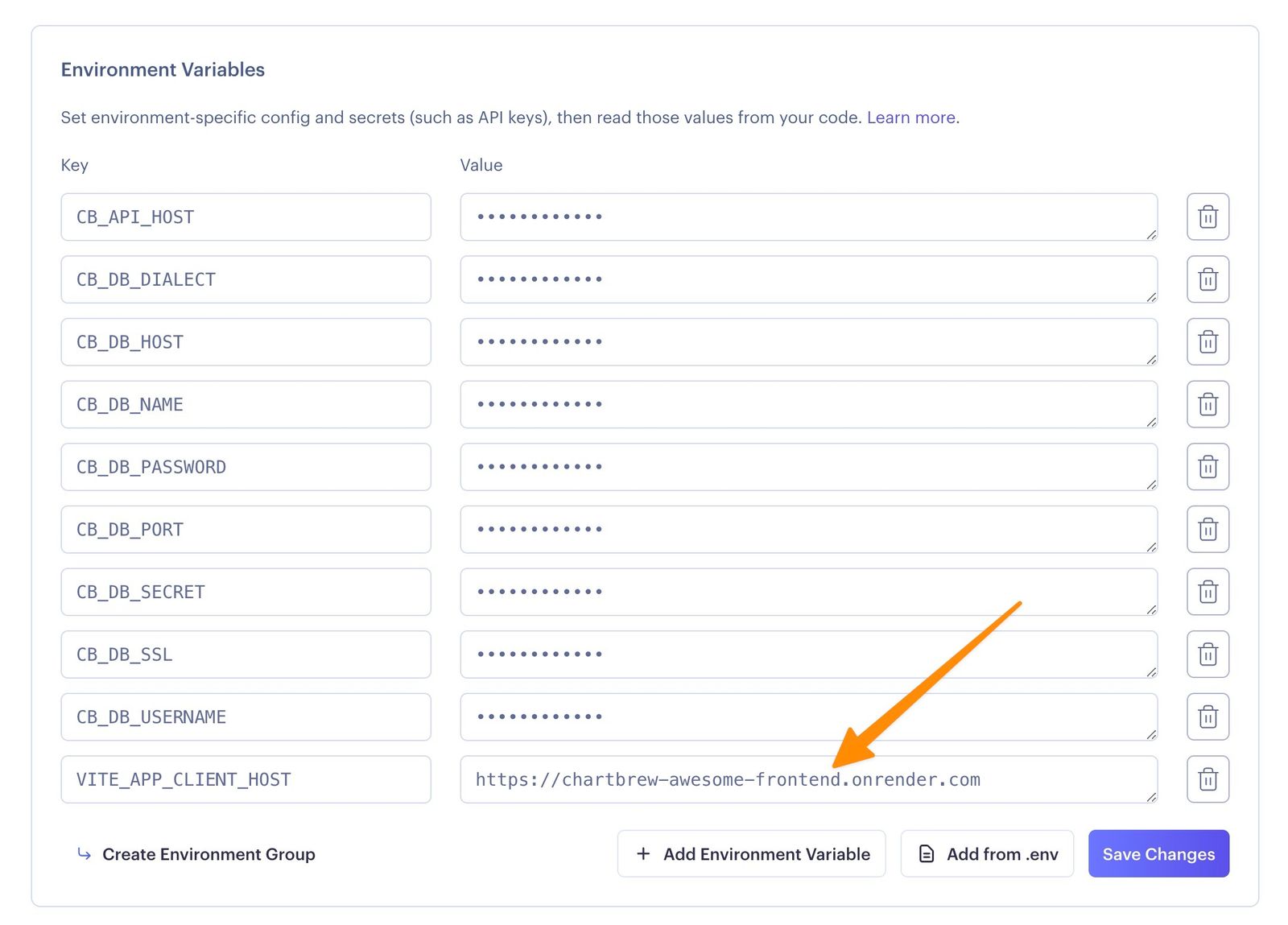The image size is (1288, 925).
Task: Click the Add from .env button
Action: tap(986, 853)
